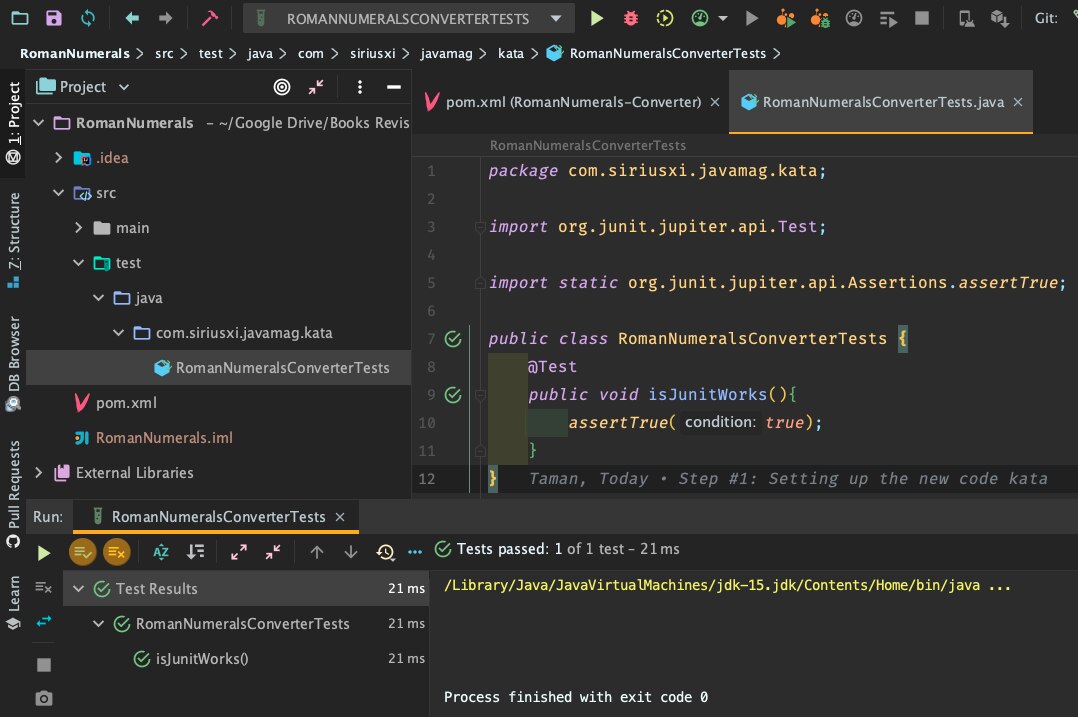Viewport: 1078px width, 717px height.
Task: Rerun tests with green play icon in Run panel
Action: point(43,552)
